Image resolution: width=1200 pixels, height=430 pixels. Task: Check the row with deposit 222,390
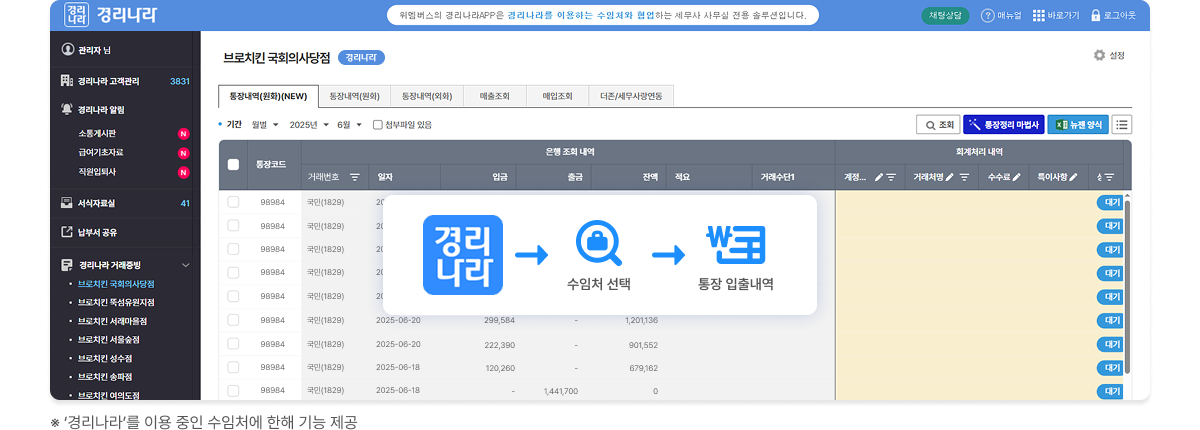[x=233, y=344]
